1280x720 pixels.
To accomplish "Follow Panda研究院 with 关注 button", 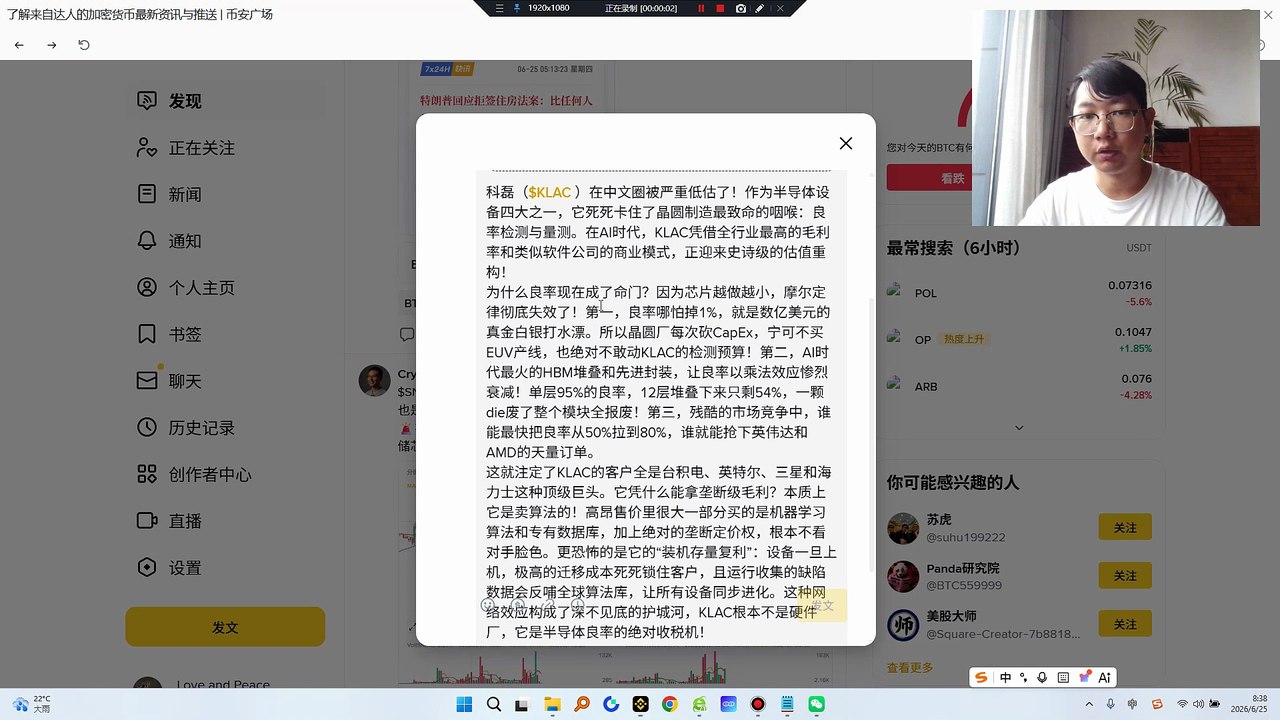I will (x=1125, y=576).
